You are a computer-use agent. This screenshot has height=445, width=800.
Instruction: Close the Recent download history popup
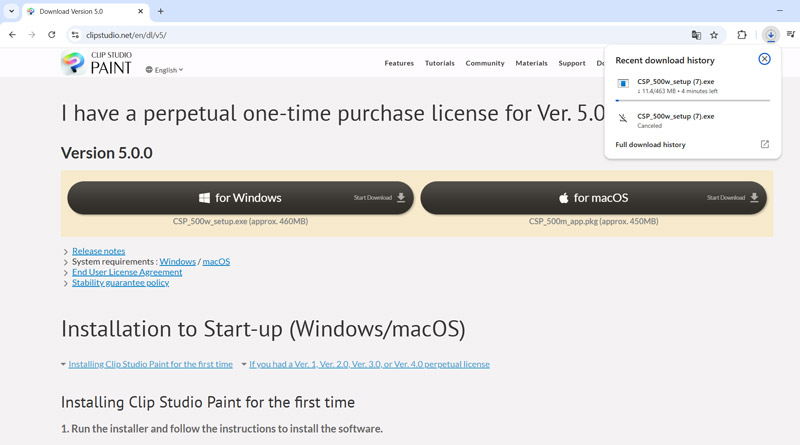tap(764, 59)
